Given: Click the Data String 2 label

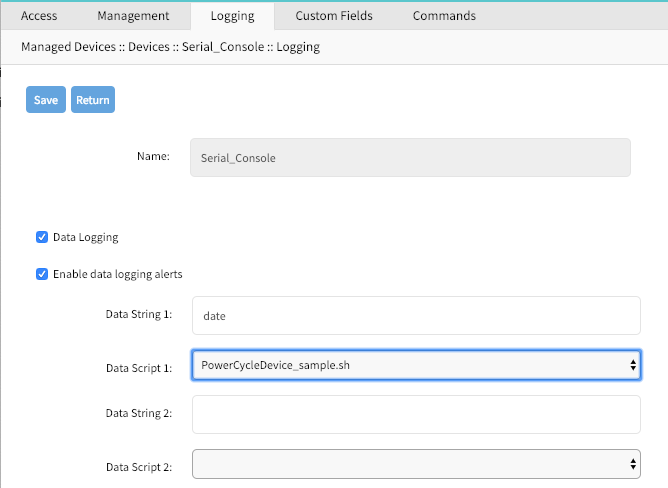Looking at the screenshot, I should point(139,413).
